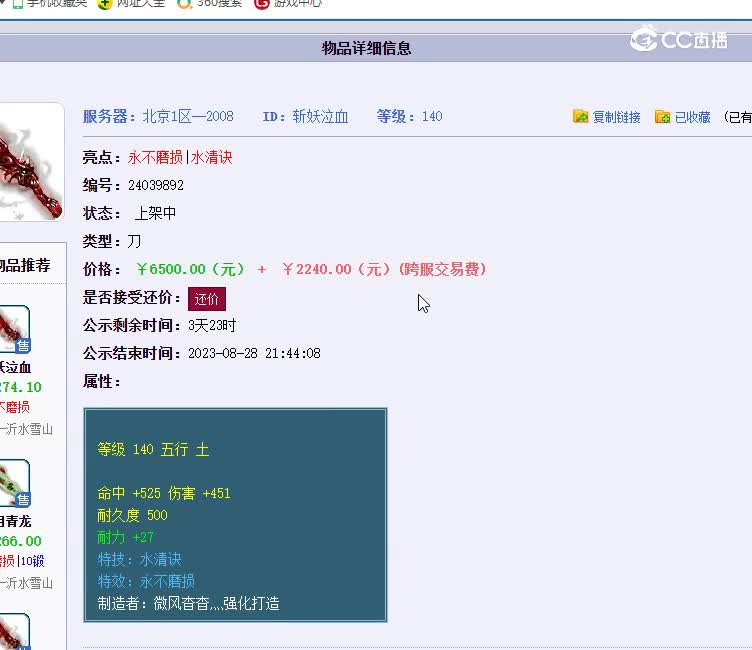
Task: Select the item number 24039892
Action: 156,185
